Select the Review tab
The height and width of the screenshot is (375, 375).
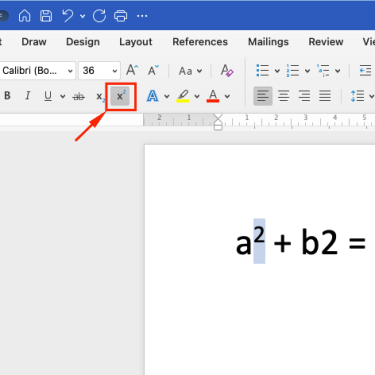tap(326, 42)
